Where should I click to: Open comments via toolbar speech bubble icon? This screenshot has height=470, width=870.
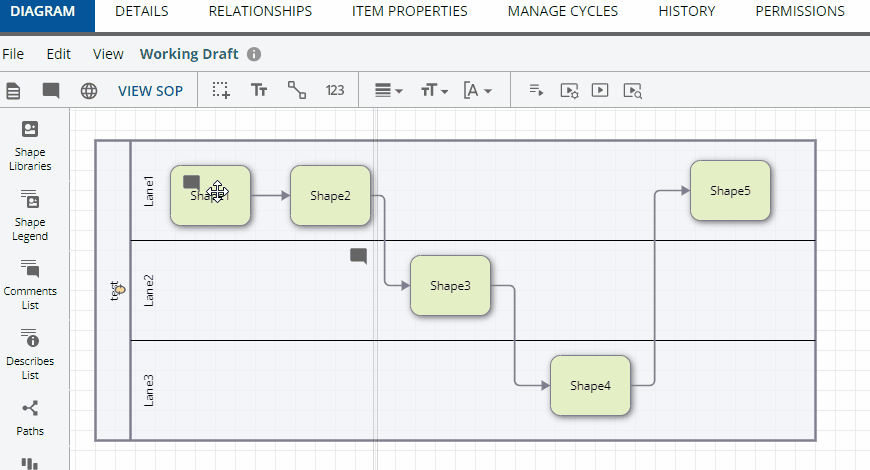[51, 90]
